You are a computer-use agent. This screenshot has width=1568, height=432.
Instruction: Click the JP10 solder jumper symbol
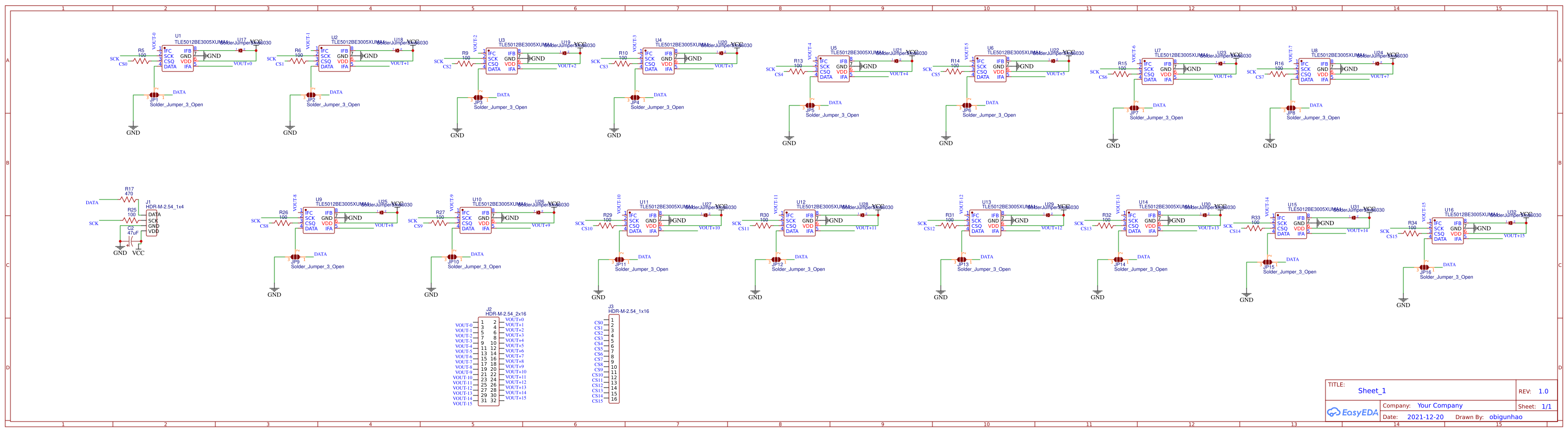click(452, 257)
